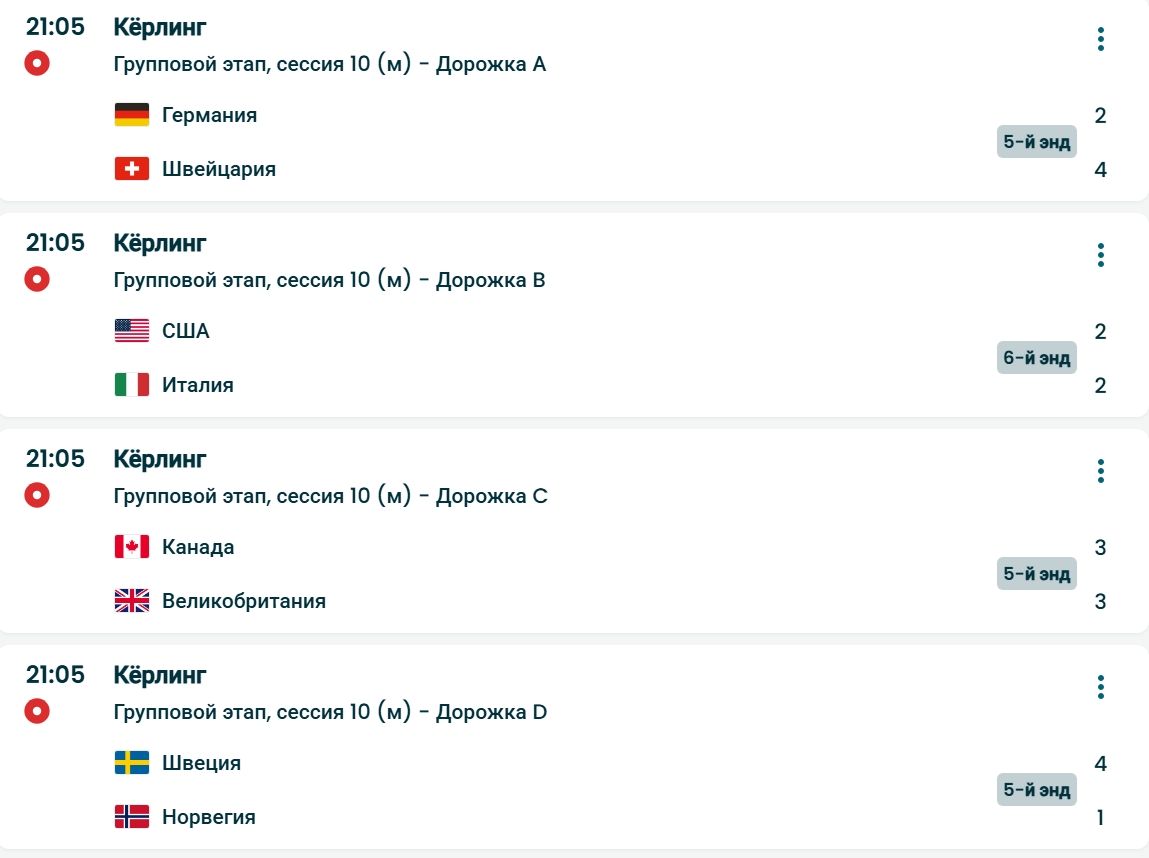Select the 6-й энд badge
The image size is (1149, 858).
pyautogui.click(x=1036, y=358)
